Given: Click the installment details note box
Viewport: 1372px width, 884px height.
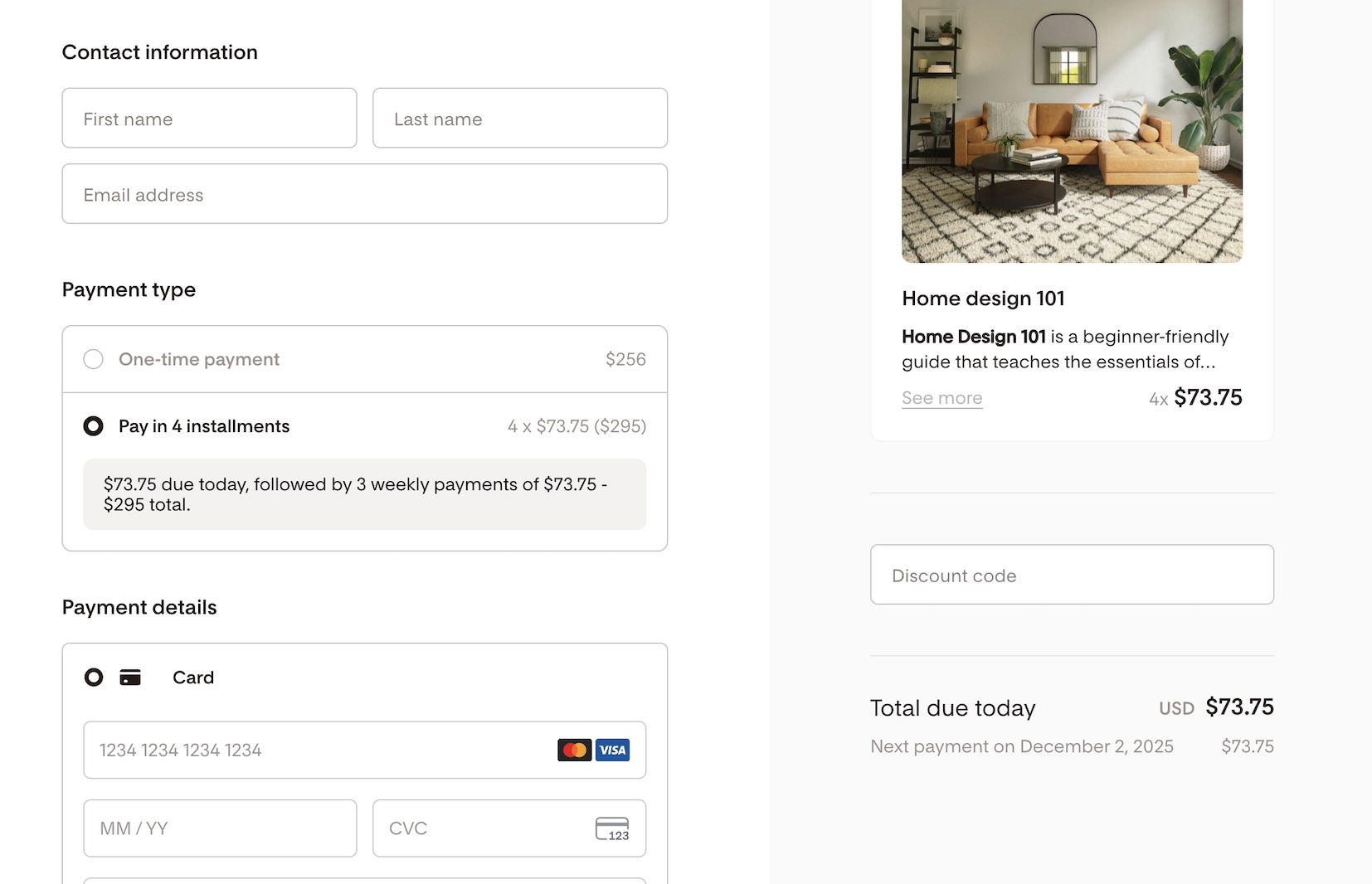Looking at the screenshot, I should point(364,494).
